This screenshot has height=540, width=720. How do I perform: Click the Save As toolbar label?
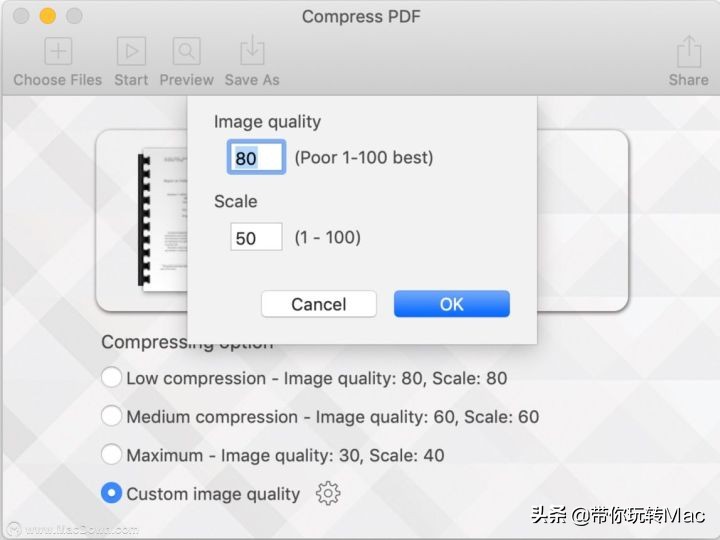point(252,80)
